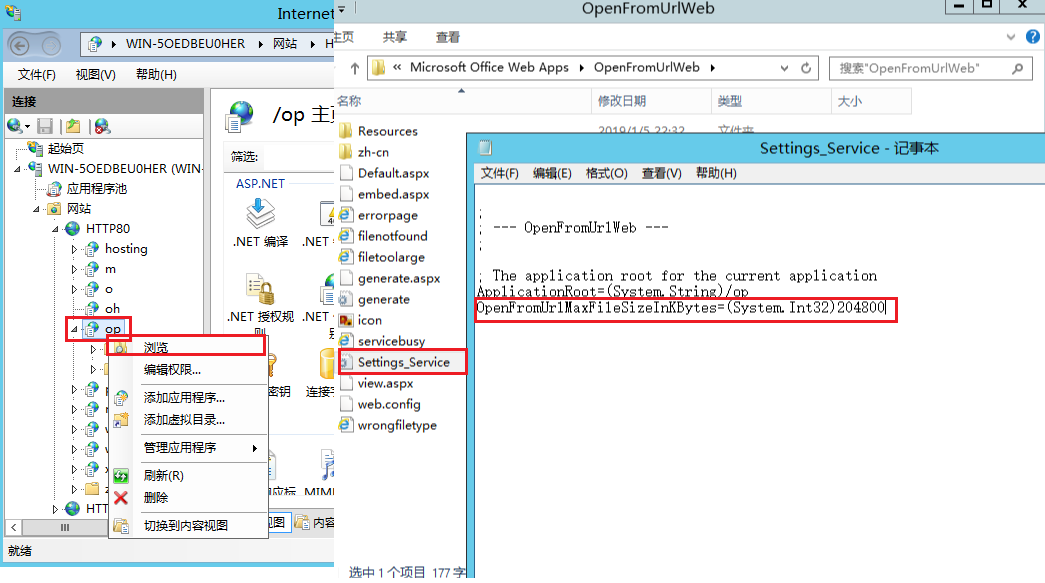Open the .NET 授权规则 feature icon
Screen dimensions: 1045x583
261,288
